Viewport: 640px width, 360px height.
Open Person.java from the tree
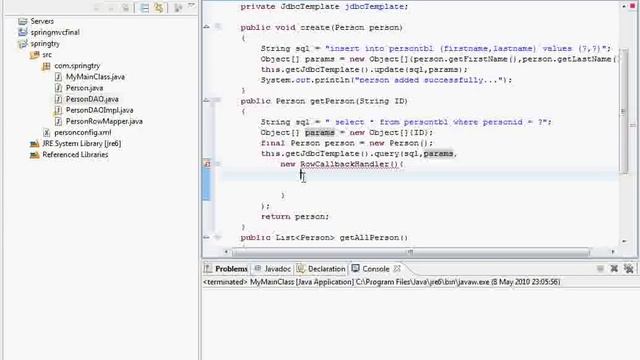click(x=84, y=88)
